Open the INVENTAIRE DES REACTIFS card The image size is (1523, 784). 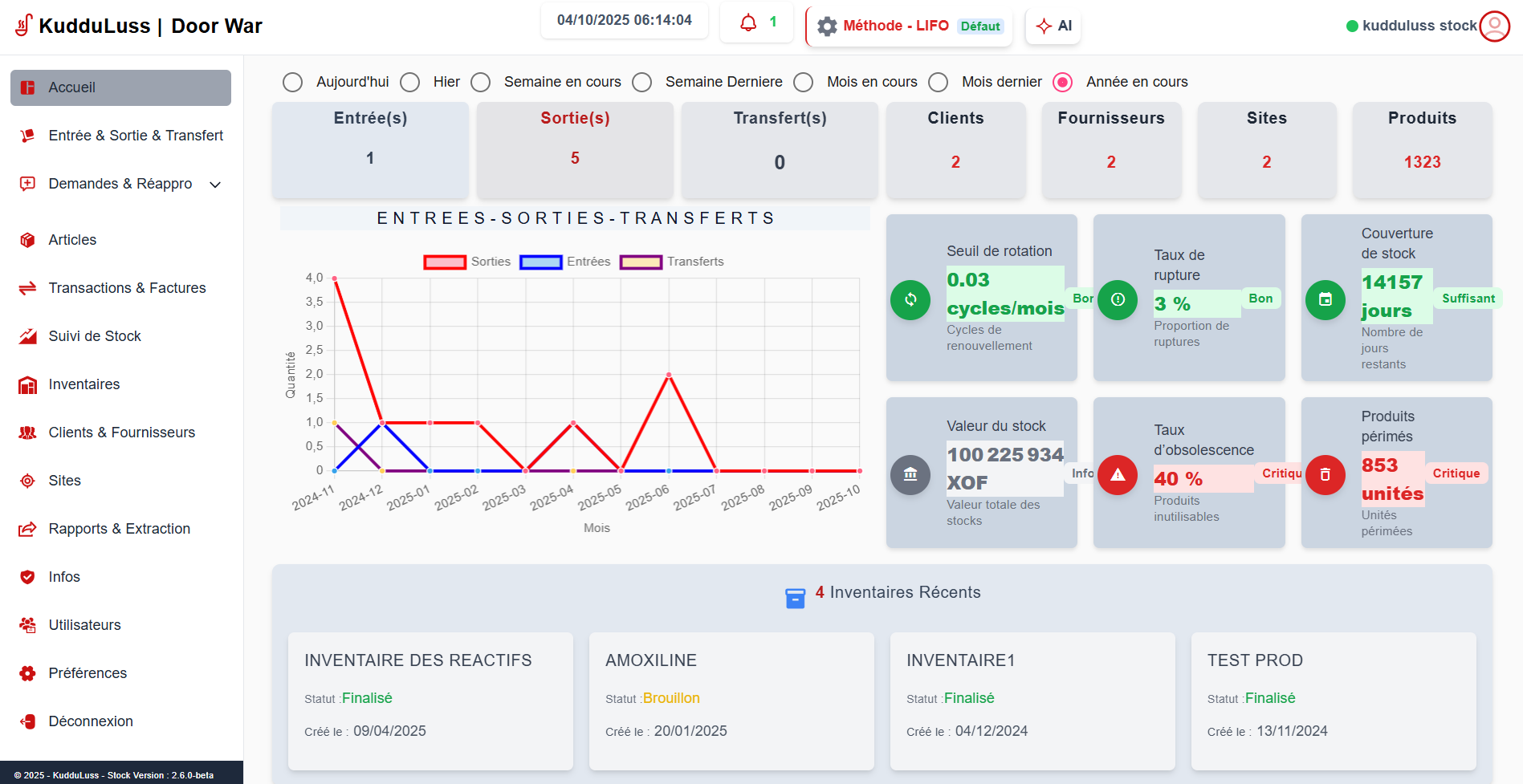[430, 701]
